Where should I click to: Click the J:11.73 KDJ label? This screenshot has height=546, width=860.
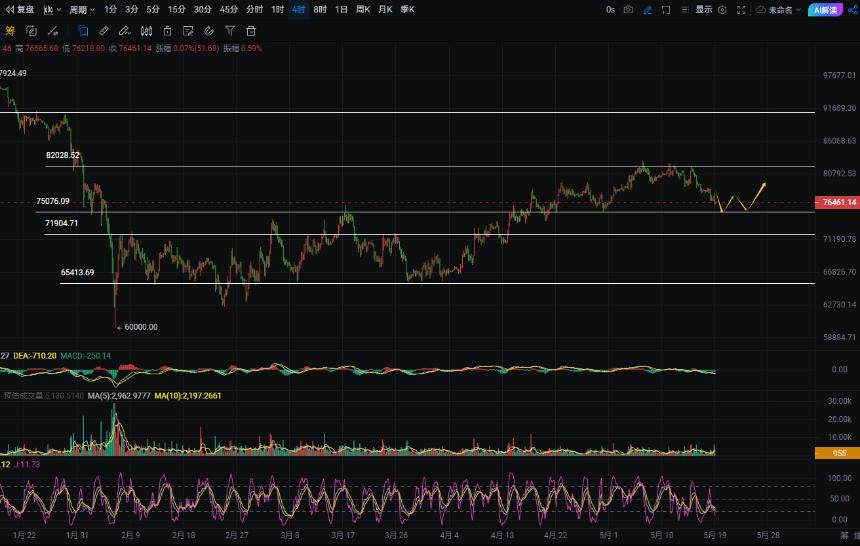(27, 464)
